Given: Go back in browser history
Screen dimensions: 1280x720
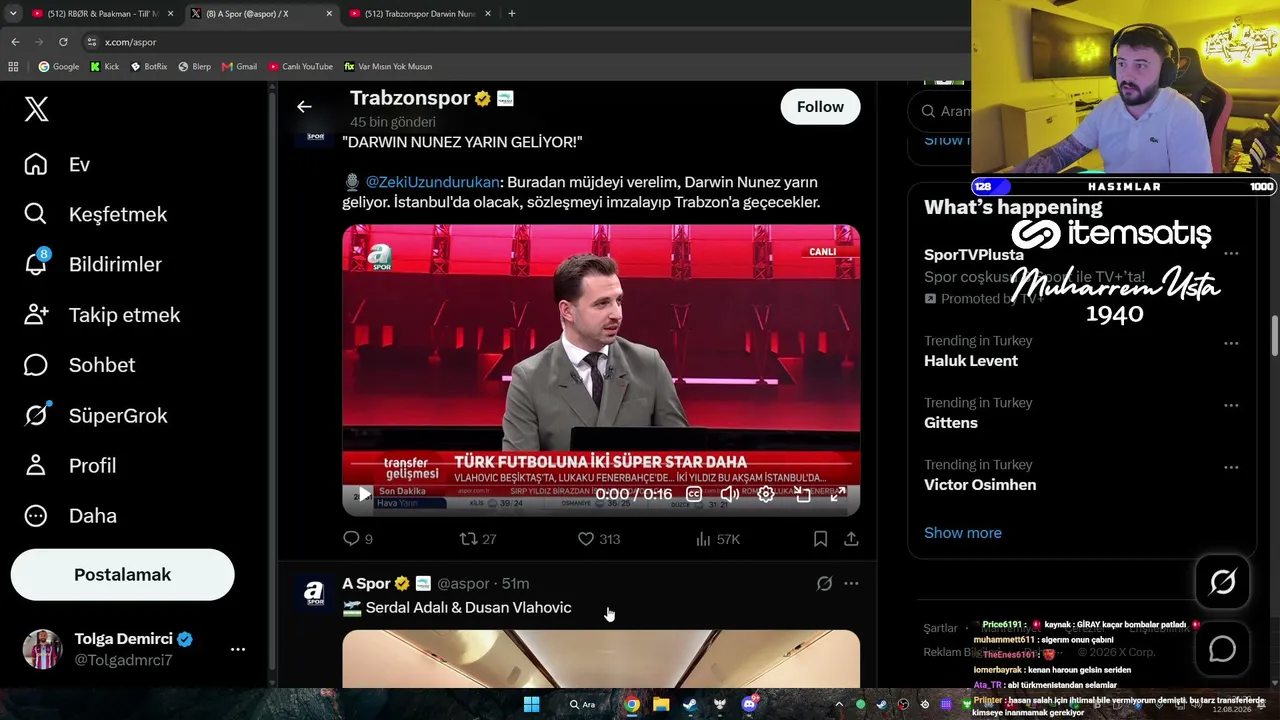Looking at the screenshot, I should point(15,42).
